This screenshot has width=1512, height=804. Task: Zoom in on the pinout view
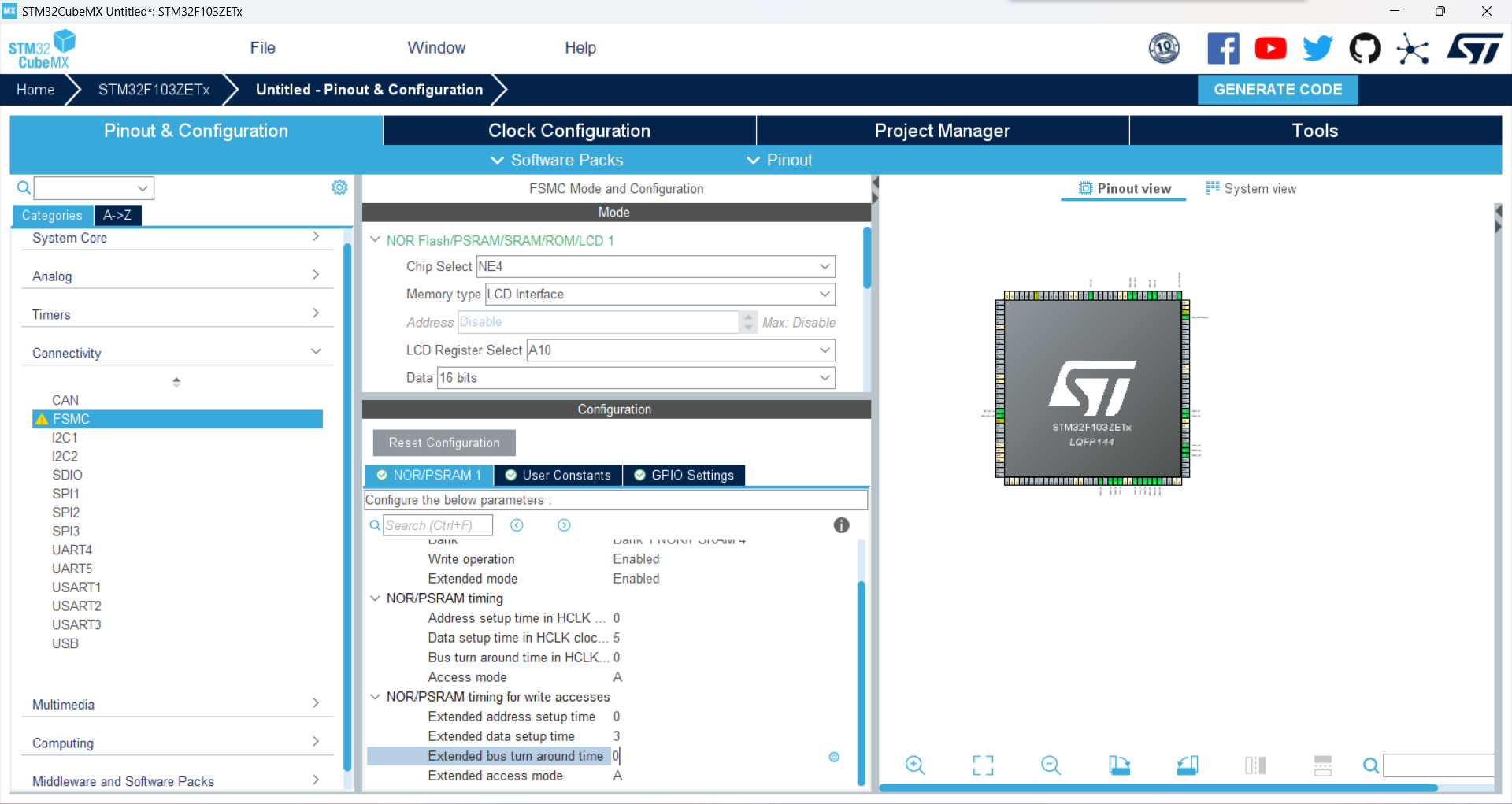(x=914, y=765)
